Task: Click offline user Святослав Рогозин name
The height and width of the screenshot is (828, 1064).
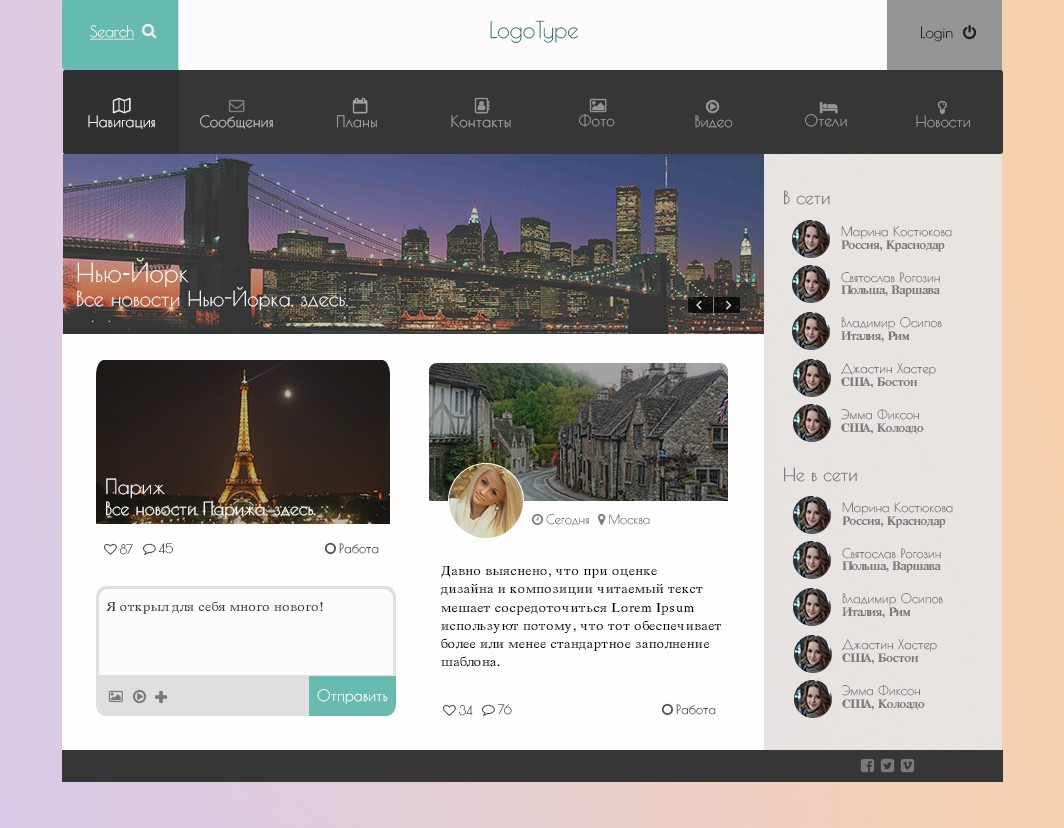Action: (892, 554)
